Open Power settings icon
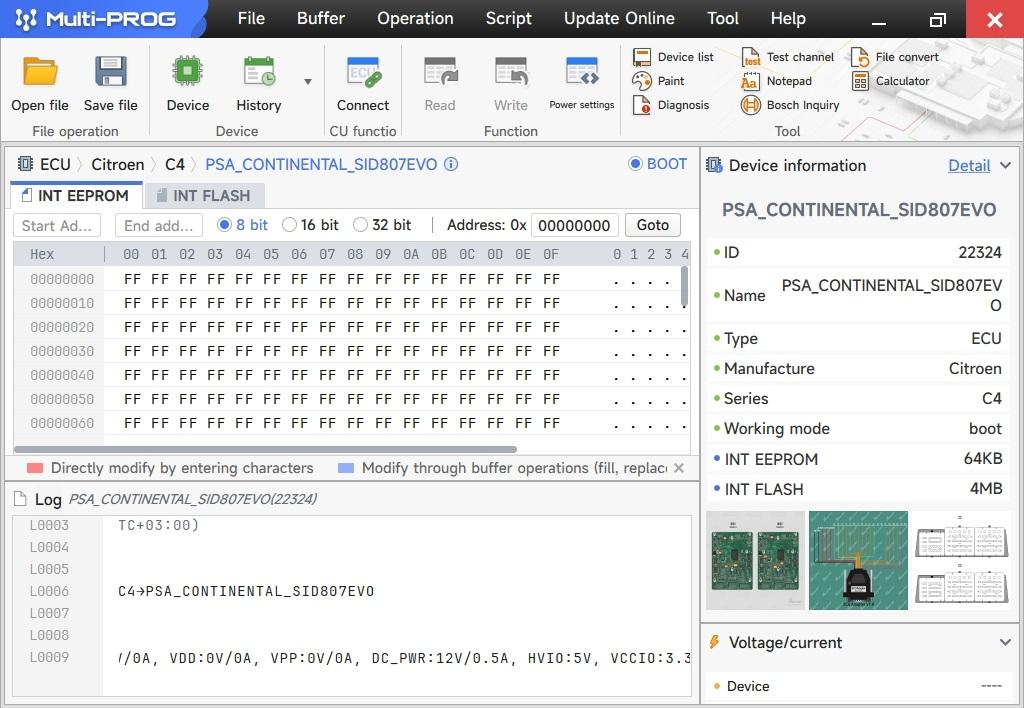1024x708 pixels. (x=582, y=72)
